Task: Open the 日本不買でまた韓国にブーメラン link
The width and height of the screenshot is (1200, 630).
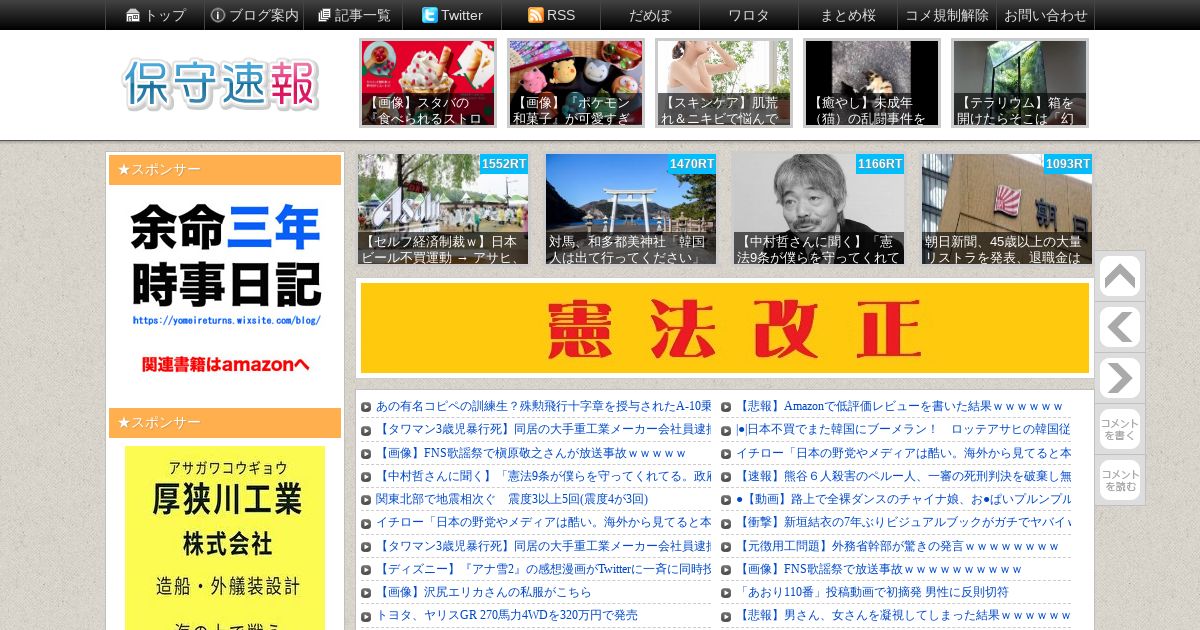Action: (x=903, y=429)
